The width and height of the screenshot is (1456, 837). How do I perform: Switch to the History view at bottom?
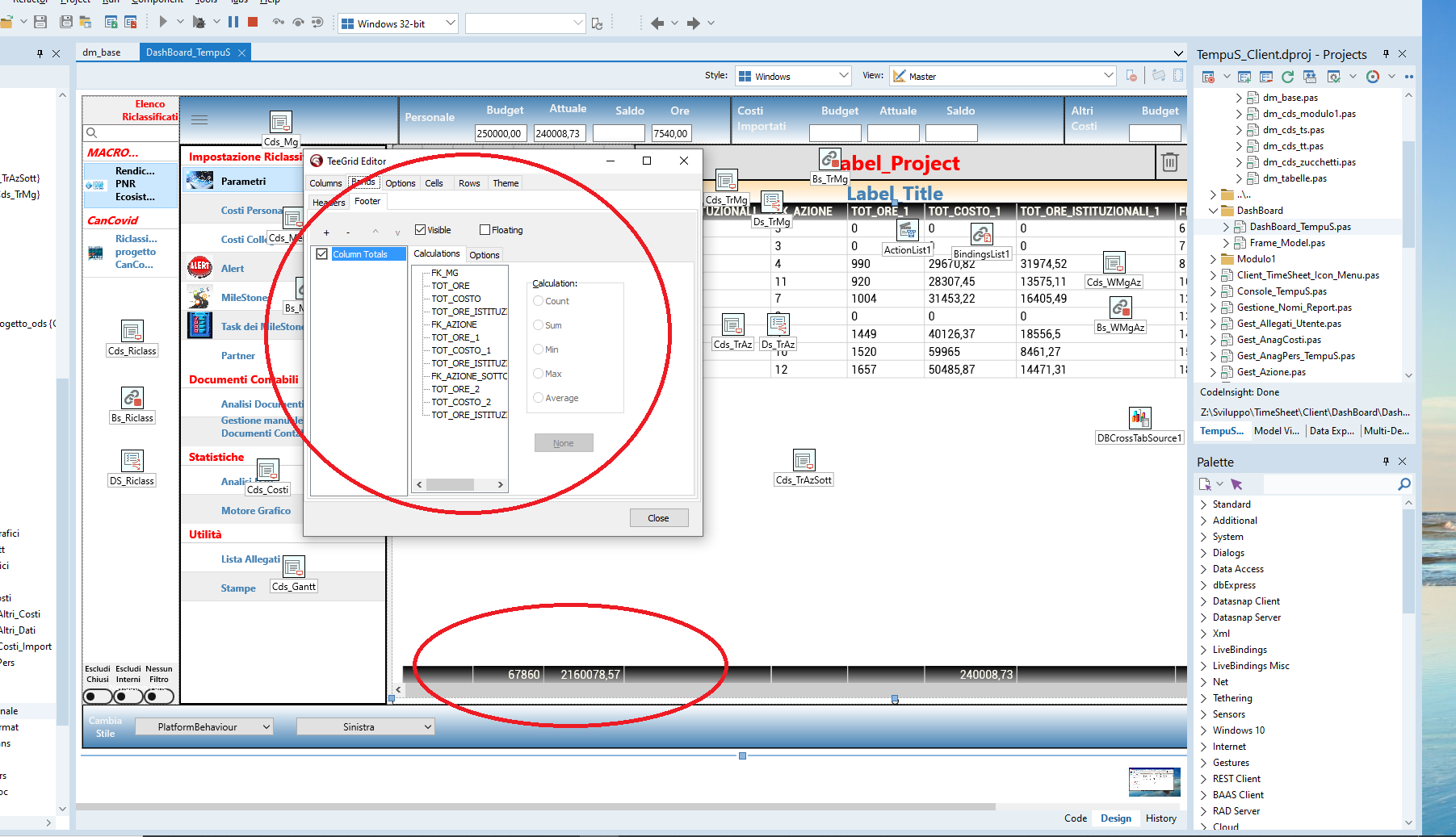click(1160, 818)
